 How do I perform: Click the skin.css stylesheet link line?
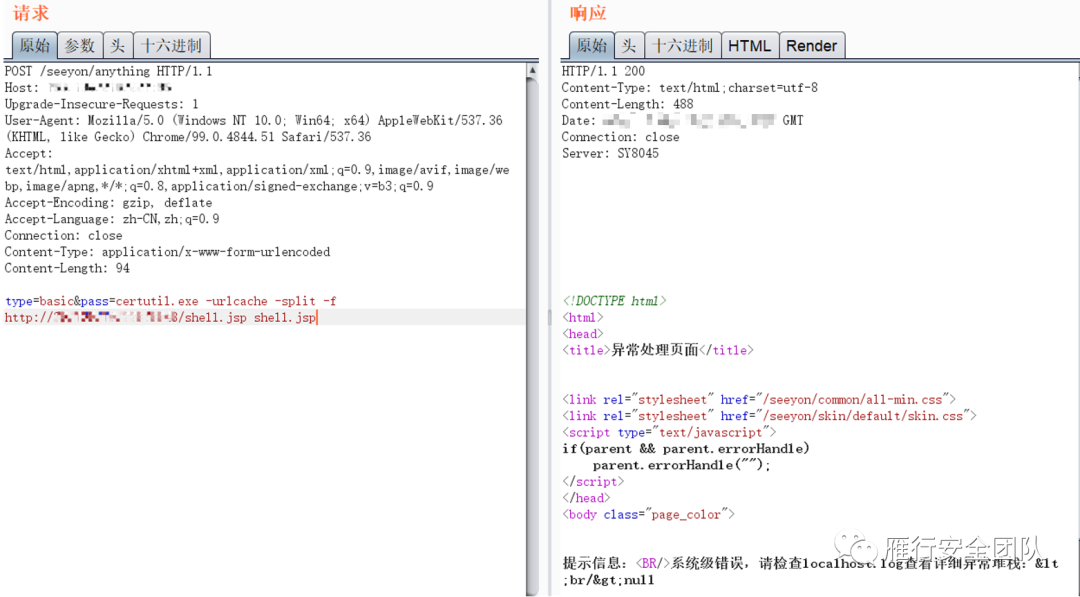click(769, 416)
